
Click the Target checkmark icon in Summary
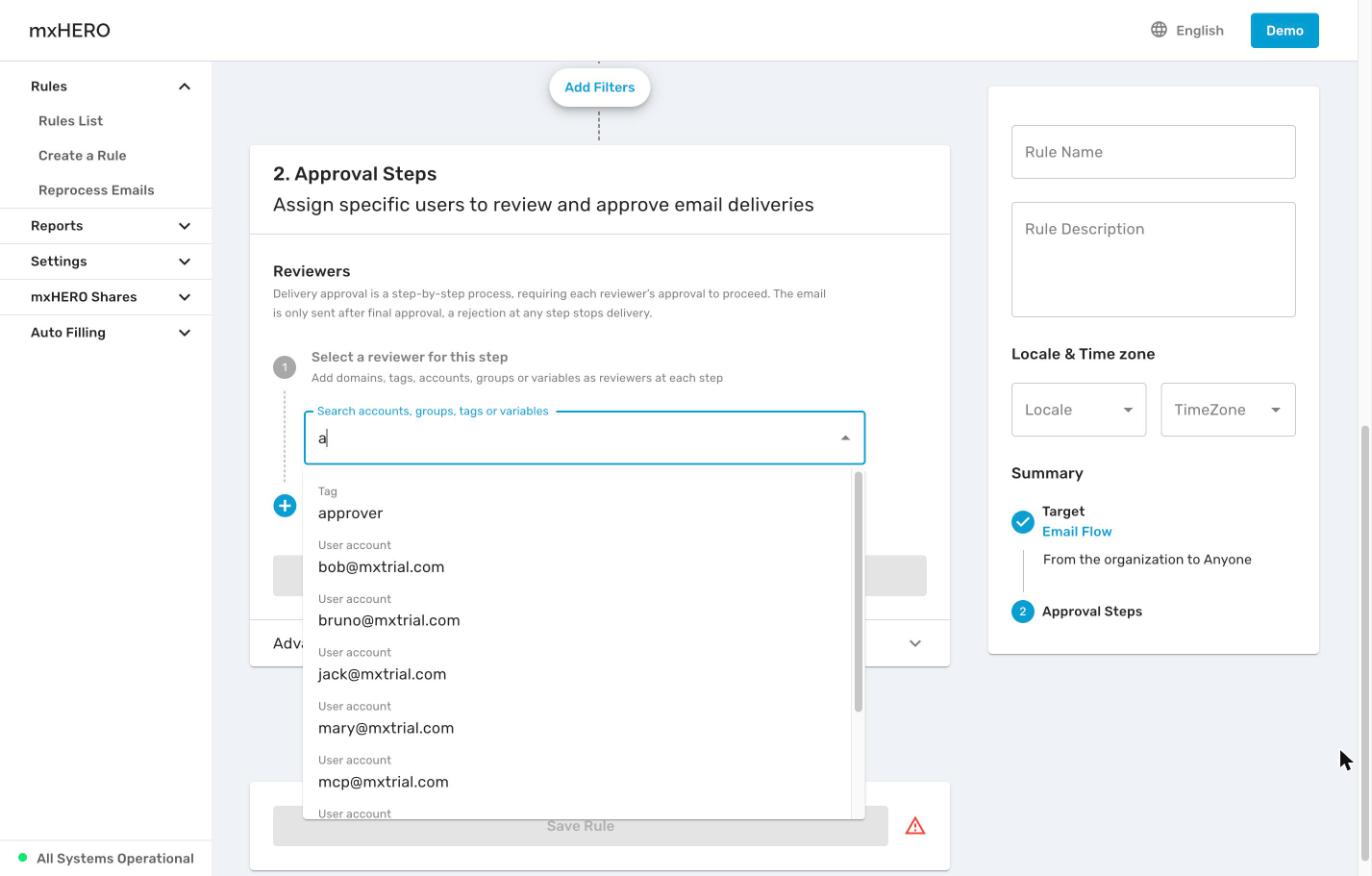pos(1022,522)
